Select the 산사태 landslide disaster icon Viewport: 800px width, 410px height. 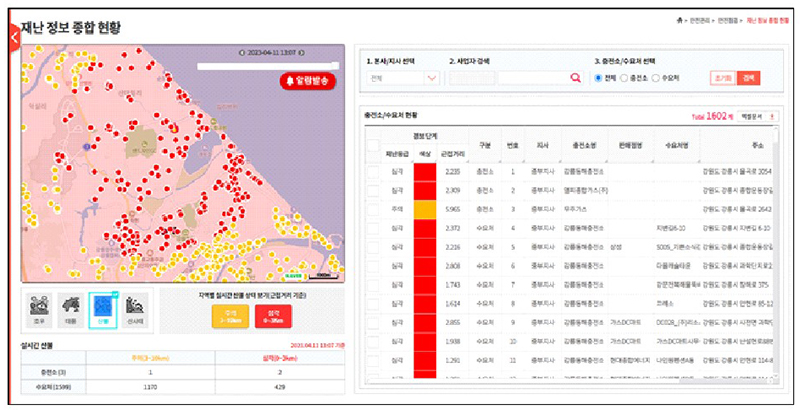[x=137, y=309]
